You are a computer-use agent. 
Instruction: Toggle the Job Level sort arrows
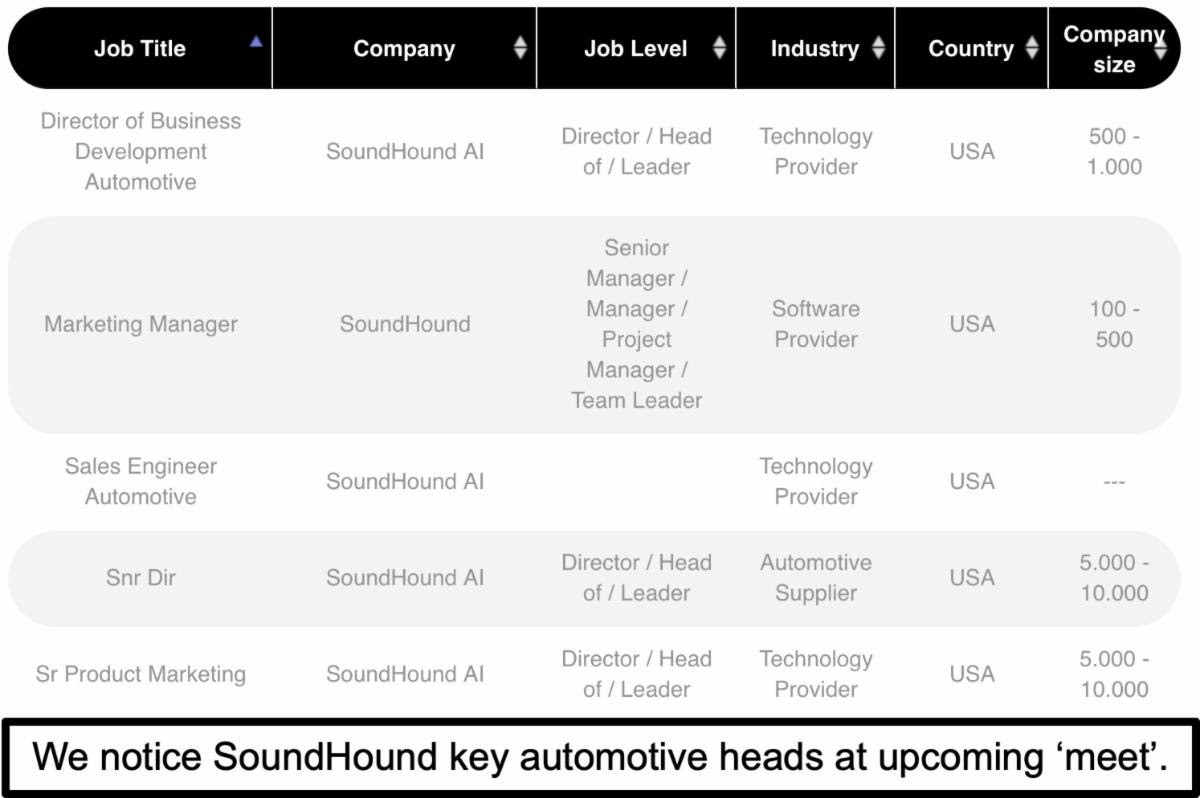[719, 48]
